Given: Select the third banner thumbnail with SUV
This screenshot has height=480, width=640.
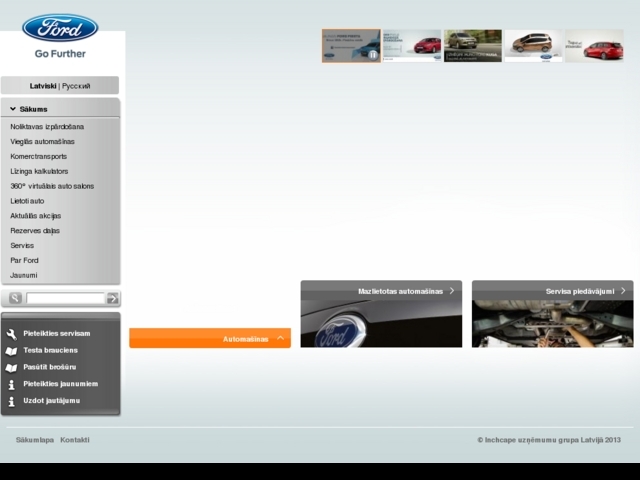Looking at the screenshot, I should tap(473, 46).
